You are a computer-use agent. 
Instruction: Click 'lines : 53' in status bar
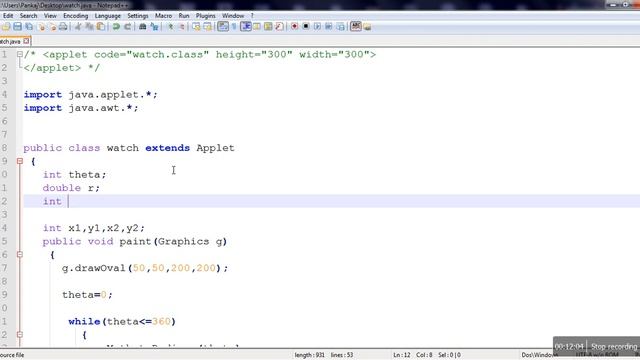click(x=342, y=355)
